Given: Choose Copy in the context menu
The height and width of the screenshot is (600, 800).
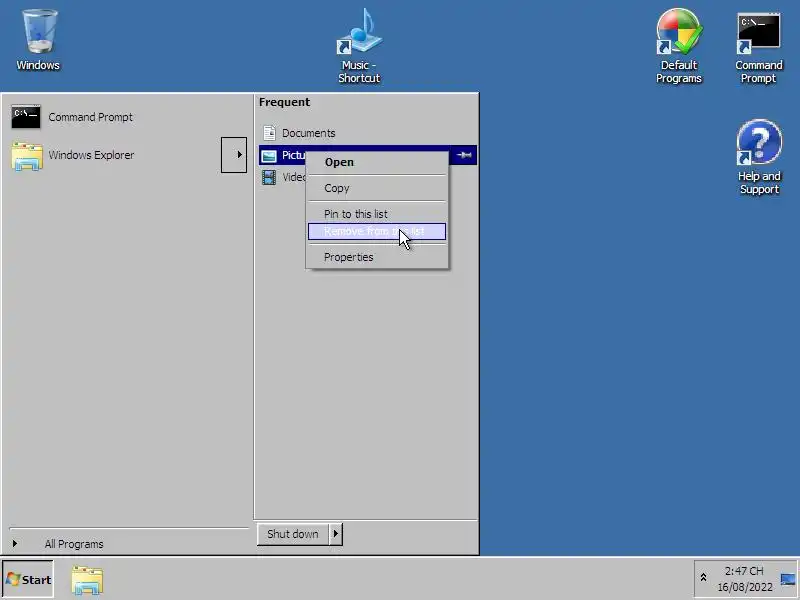Looking at the screenshot, I should click(x=377, y=188).
